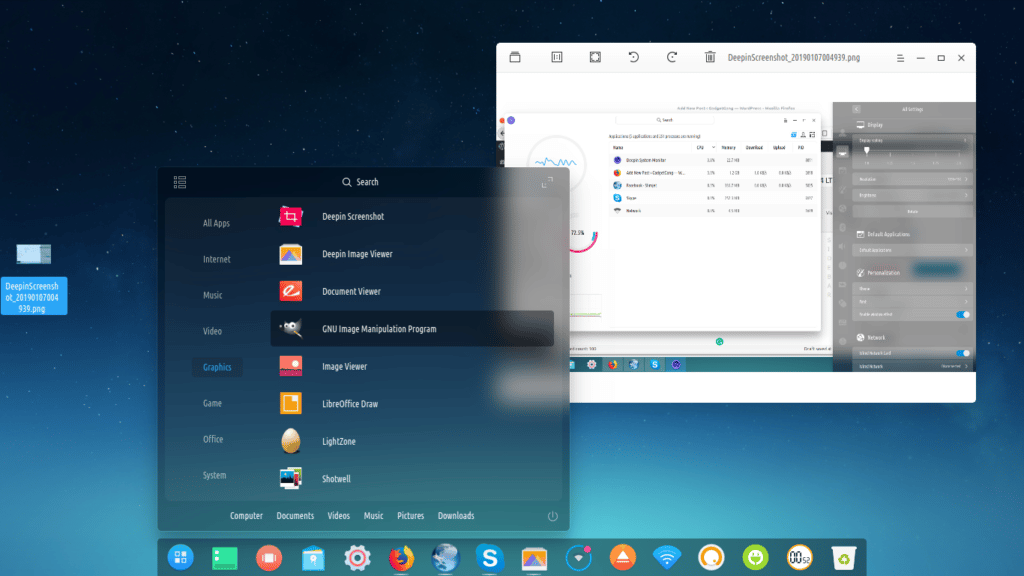Disable the Wired Network Card toggle
1024x576 pixels.
962,353
